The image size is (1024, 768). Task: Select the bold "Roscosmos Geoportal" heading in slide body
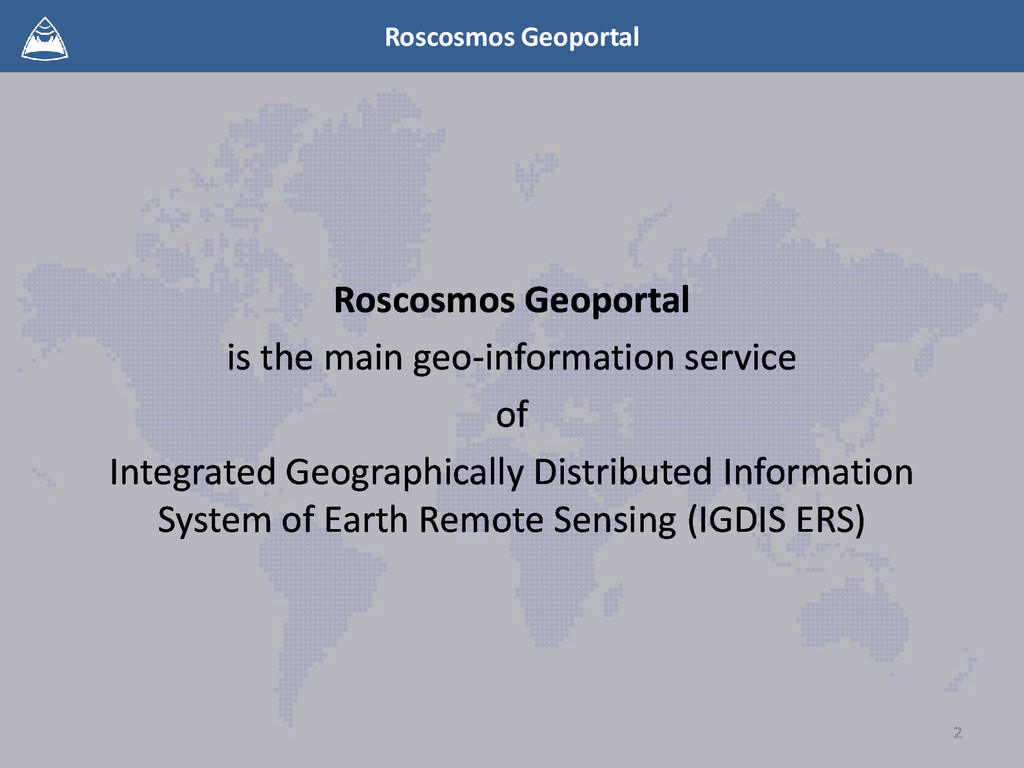click(x=511, y=300)
